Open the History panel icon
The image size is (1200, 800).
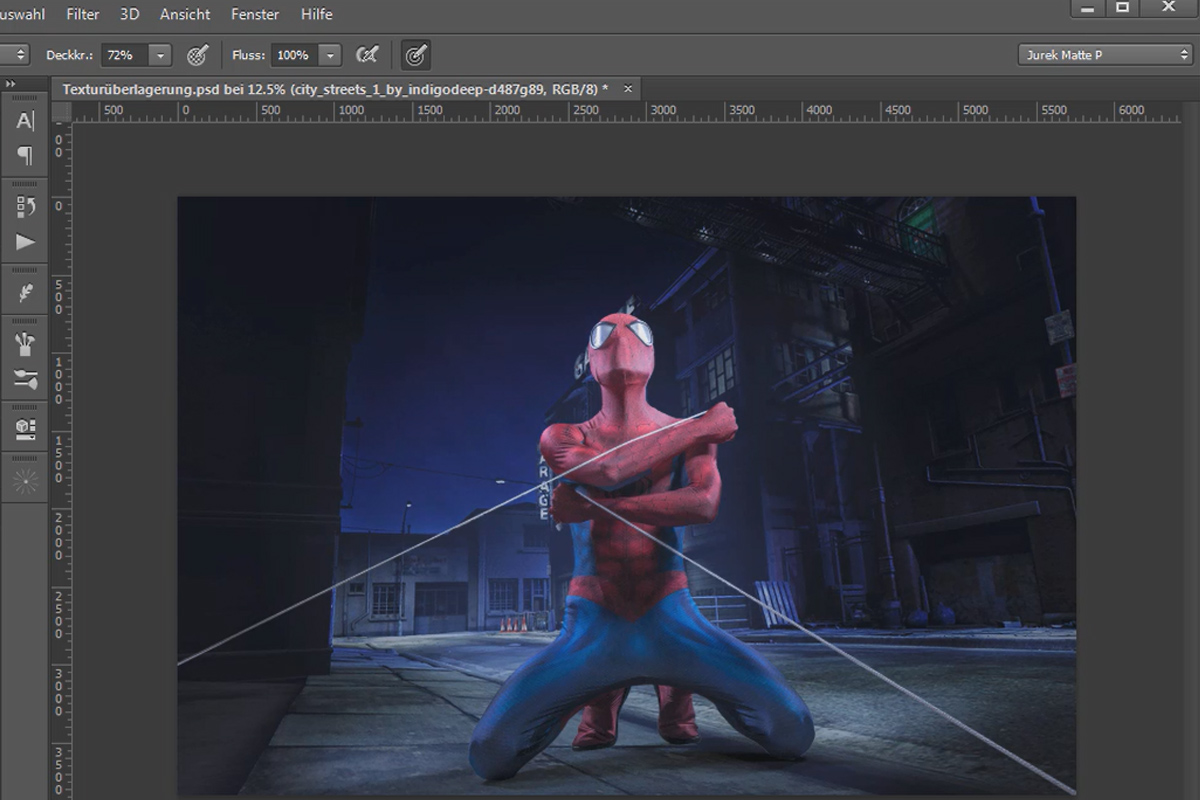25,207
